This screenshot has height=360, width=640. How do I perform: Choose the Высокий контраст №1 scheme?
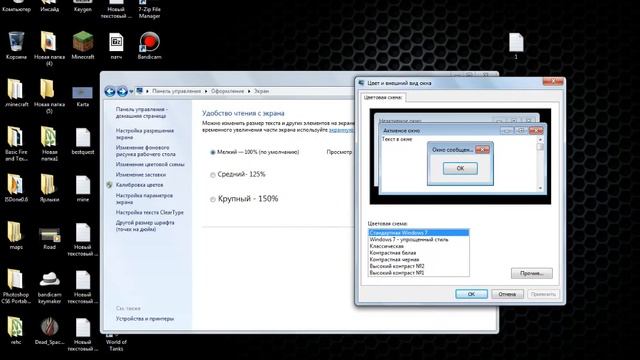[418, 273]
